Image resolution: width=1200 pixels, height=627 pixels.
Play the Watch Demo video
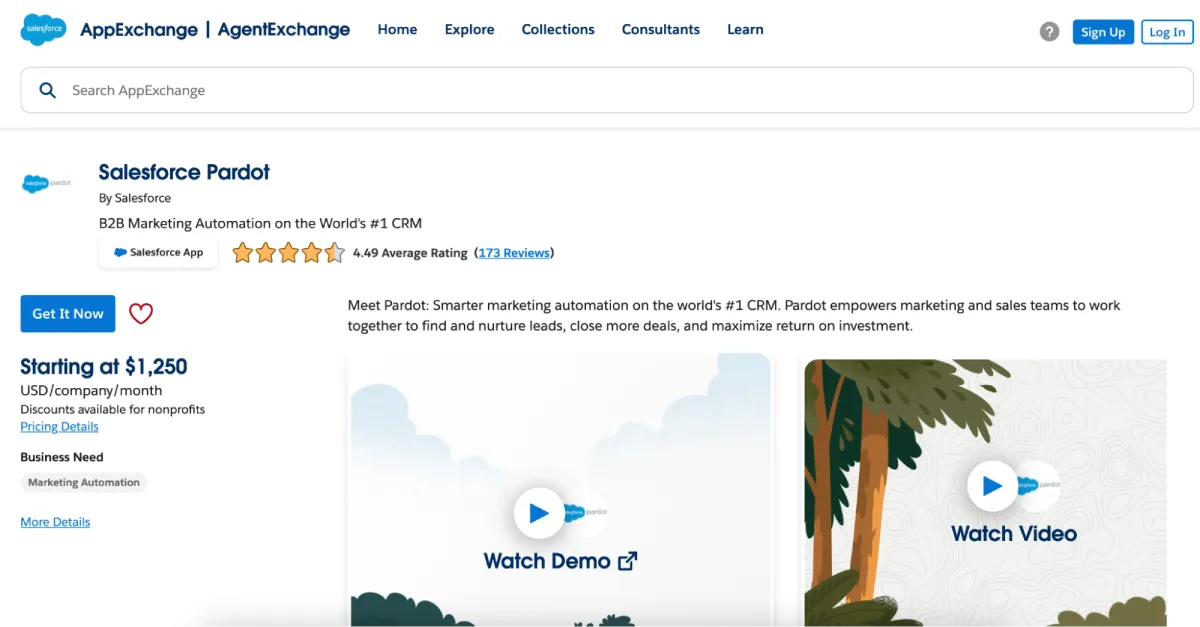[539, 513]
